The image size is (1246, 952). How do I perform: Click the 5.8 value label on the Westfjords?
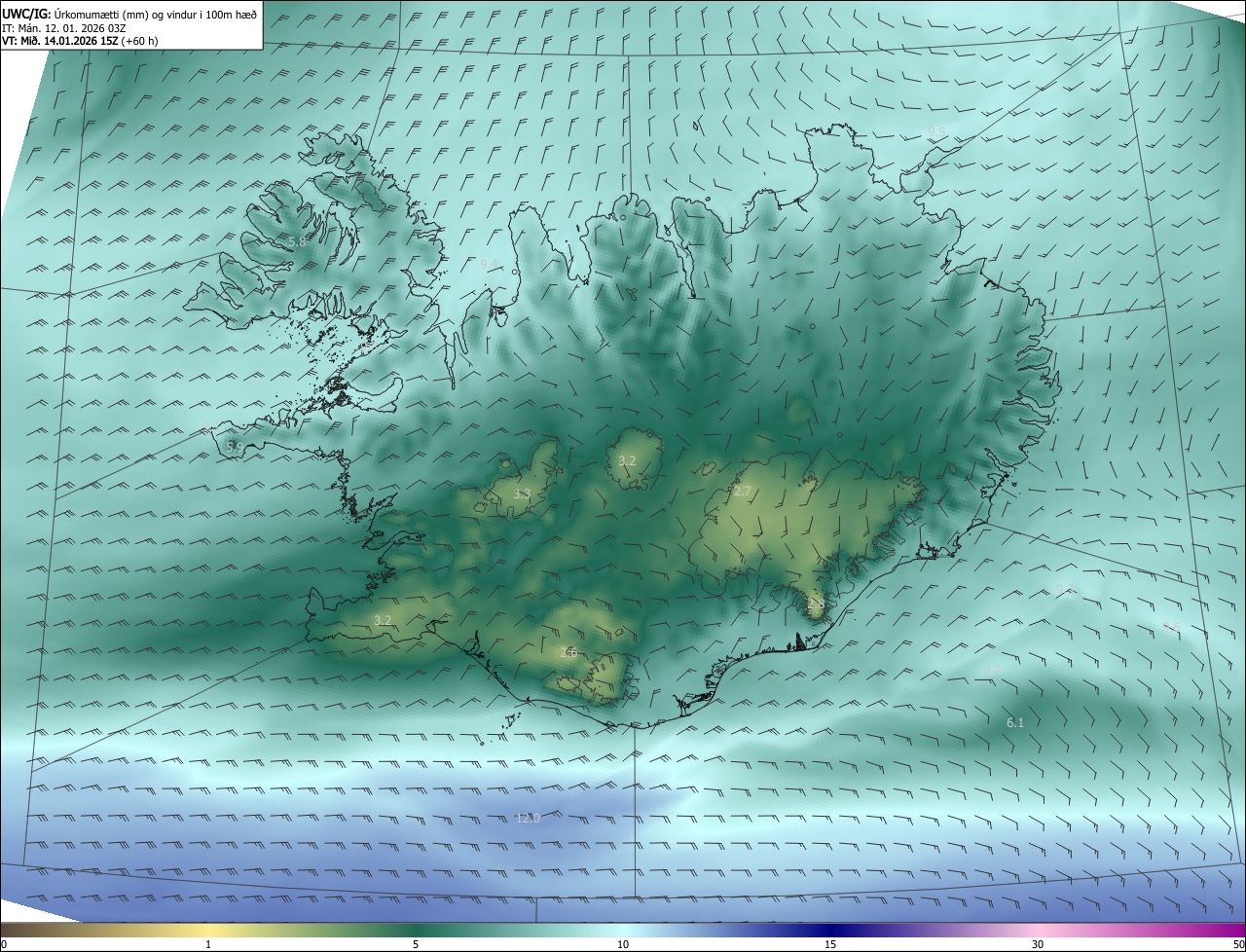[x=297, y=241]
